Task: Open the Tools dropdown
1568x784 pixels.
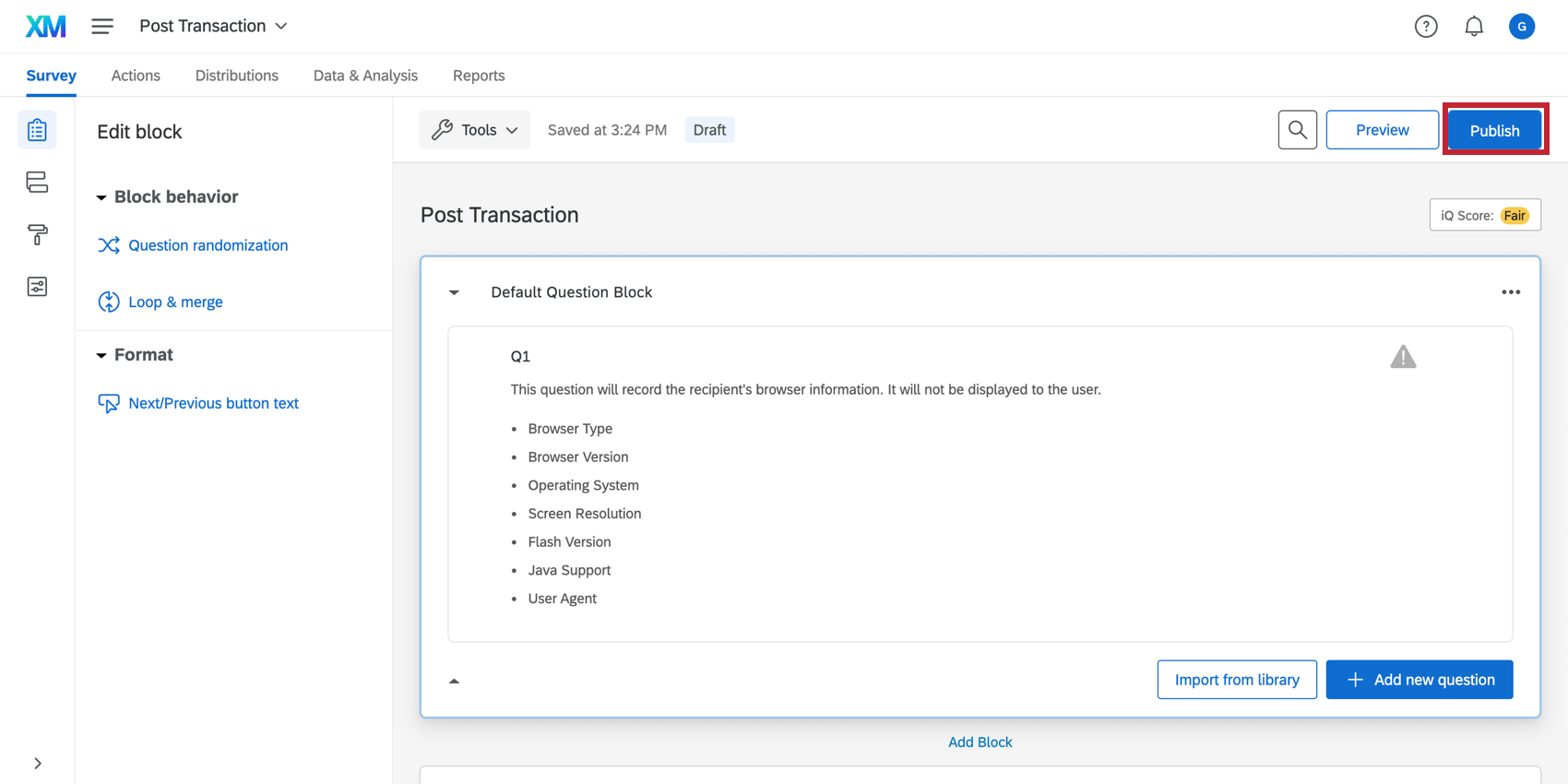Action: (475, 130)
